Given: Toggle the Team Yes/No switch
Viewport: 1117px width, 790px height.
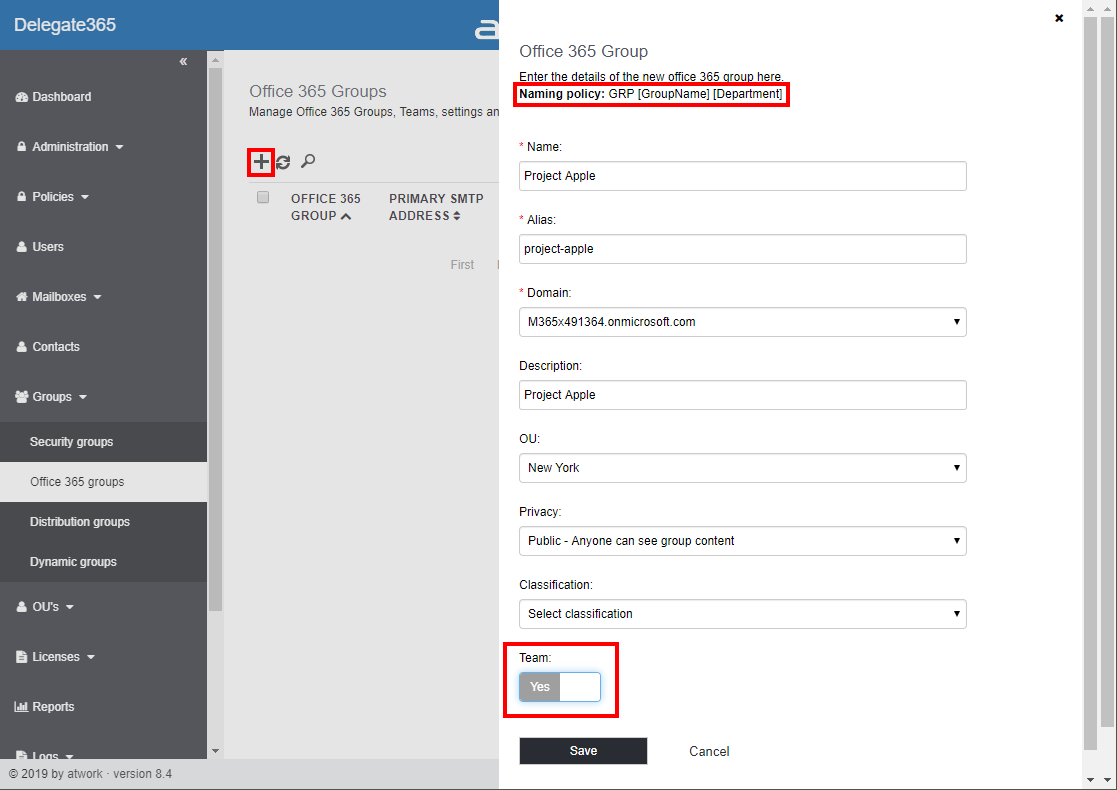Looking at the screenshot, I should coord(559,687).
